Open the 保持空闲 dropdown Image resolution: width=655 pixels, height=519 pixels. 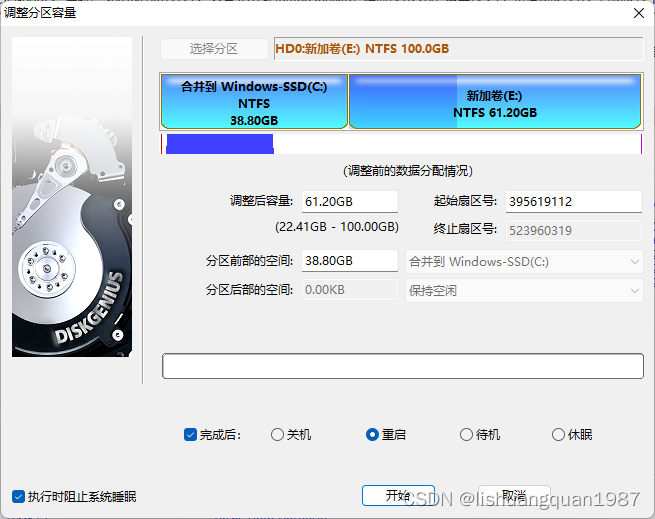[x=524, y=290]
